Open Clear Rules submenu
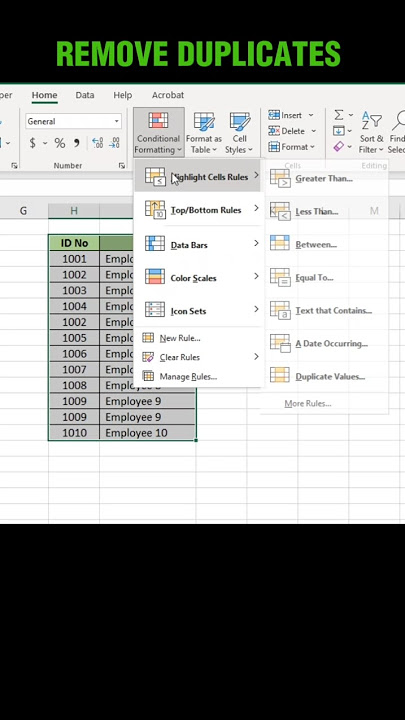The image size is (405, 720). coord(198,357)
